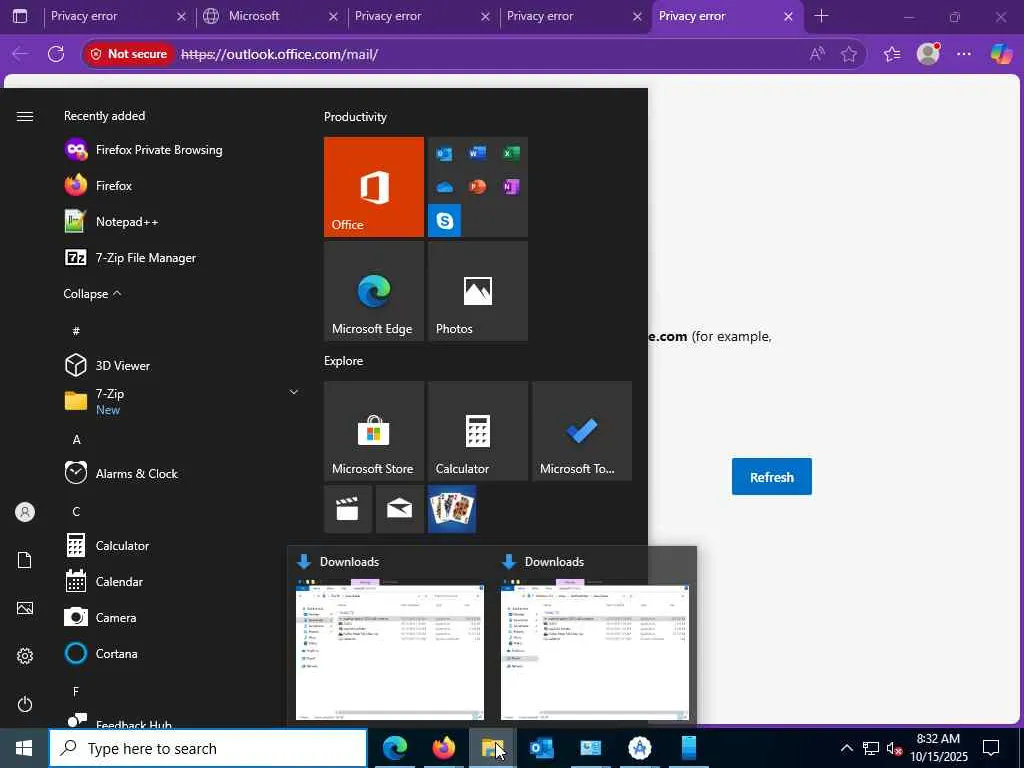Click the Not secure badge

coord(129,54)
